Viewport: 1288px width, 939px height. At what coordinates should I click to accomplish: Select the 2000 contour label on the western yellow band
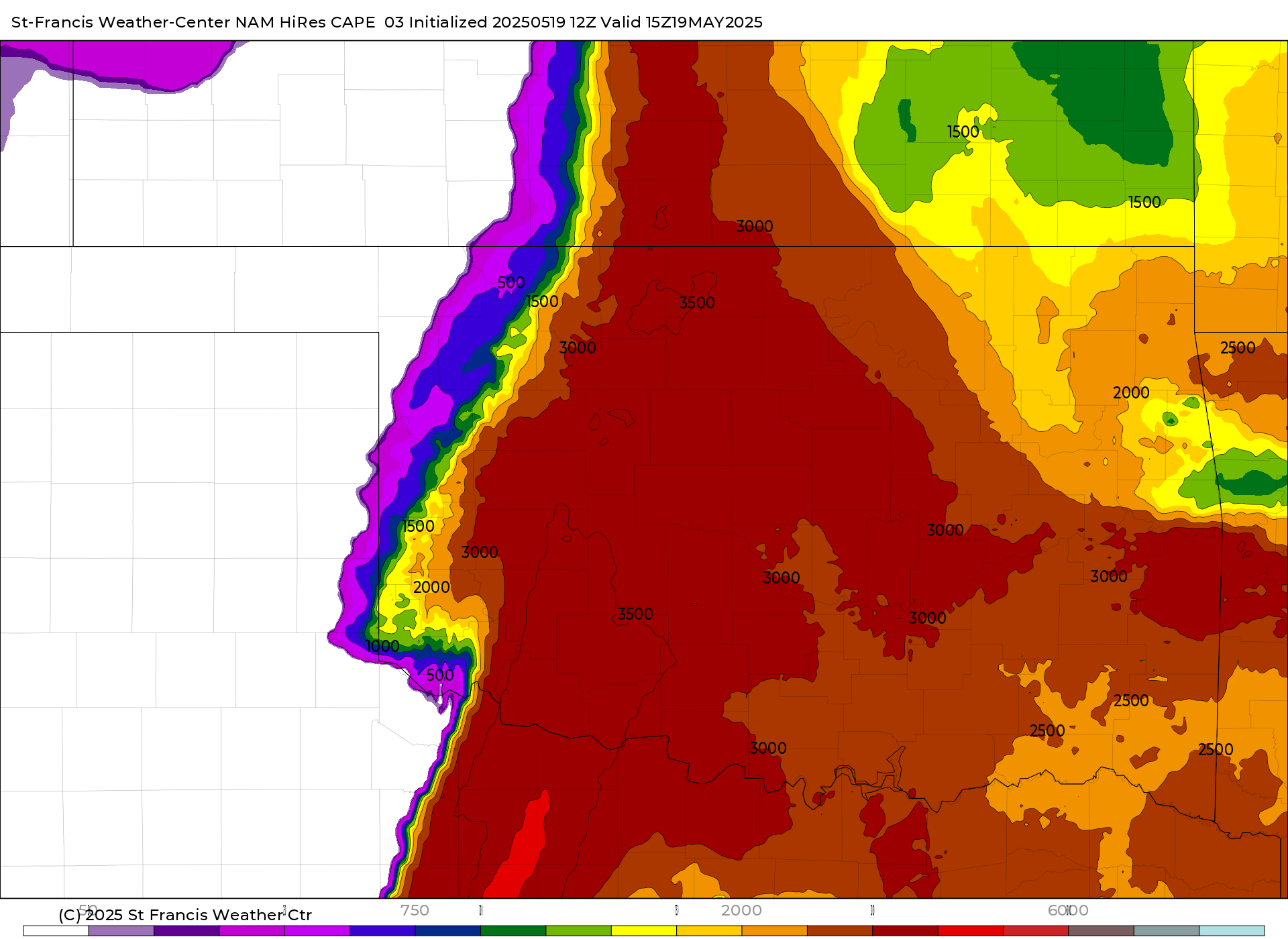pos(431,587)
